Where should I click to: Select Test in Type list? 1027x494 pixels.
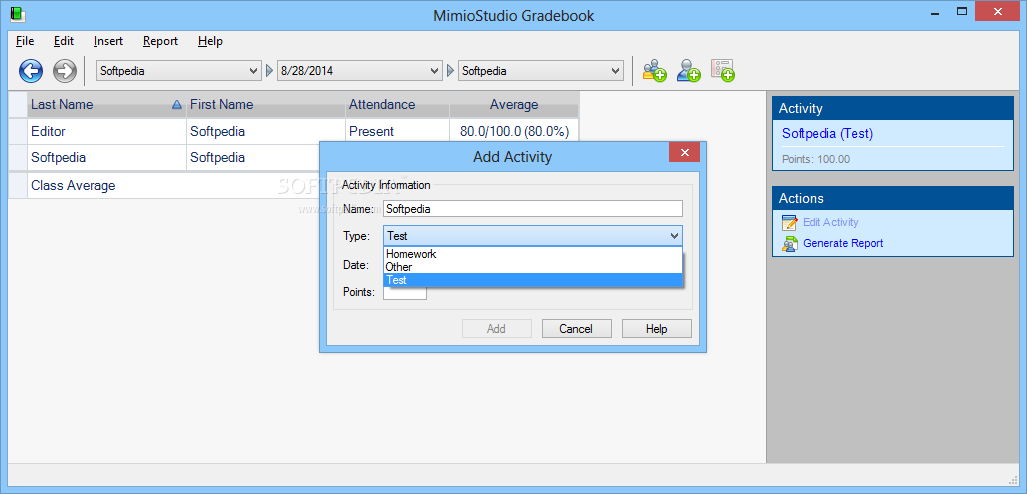(533, 280)
